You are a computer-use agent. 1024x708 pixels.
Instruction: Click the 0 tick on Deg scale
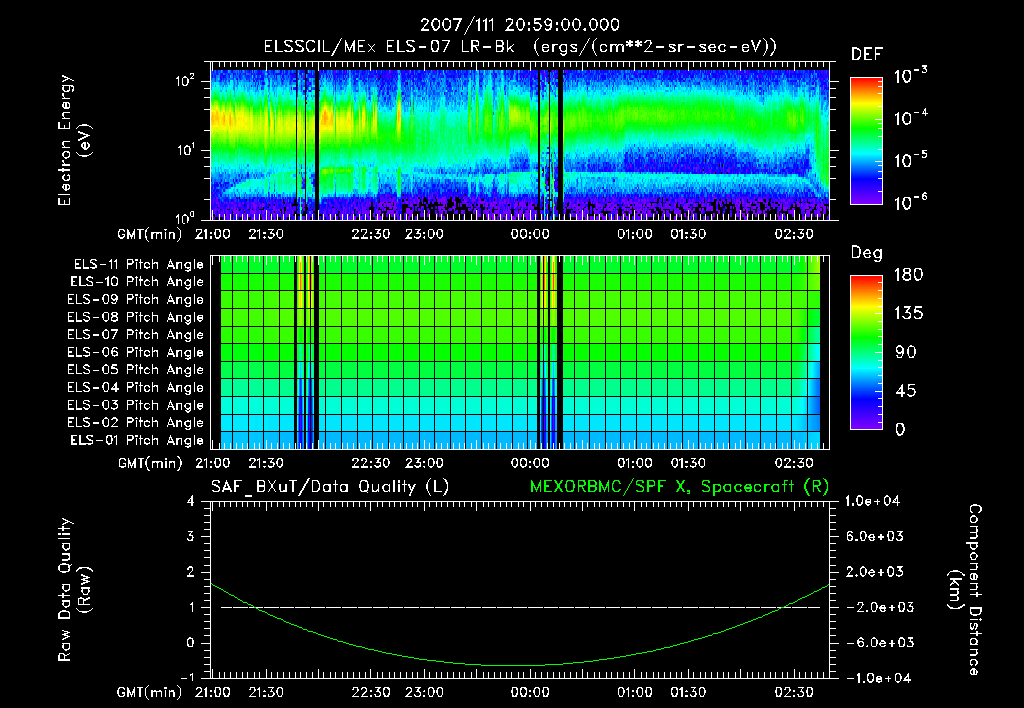[x=900, y=430]
